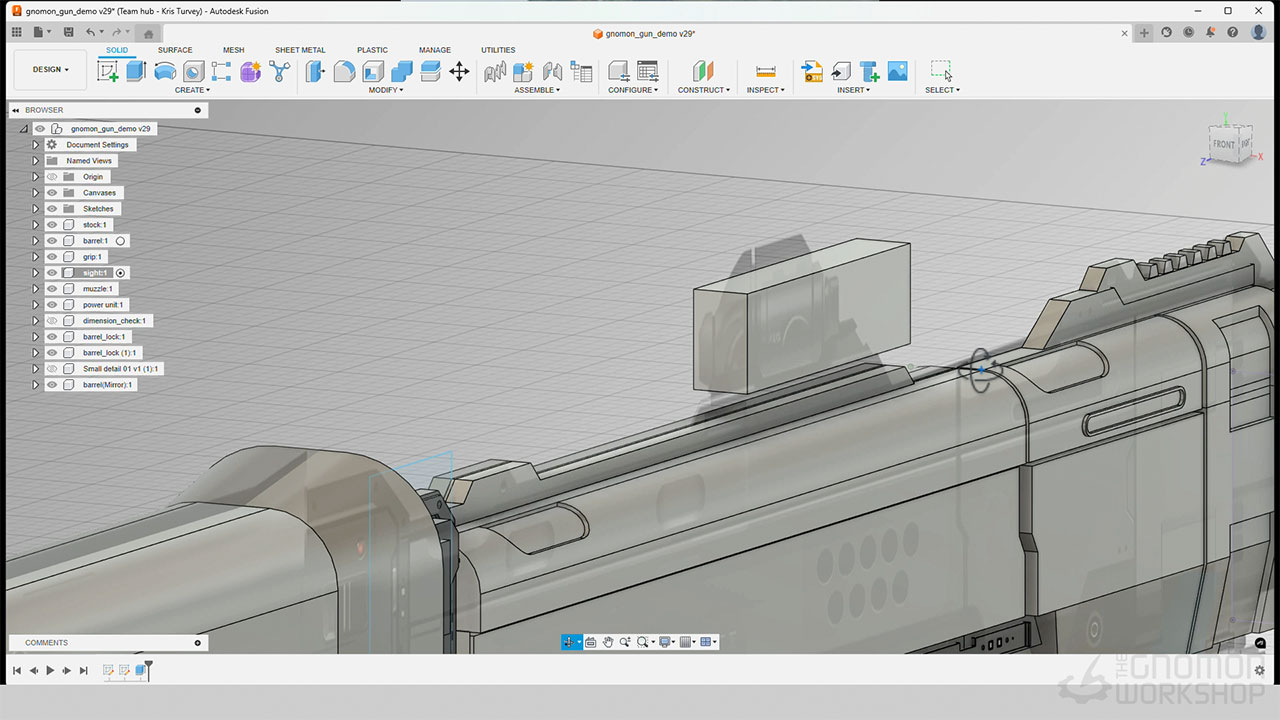Image resolution: width=1280 pixels, height=720 pixels.
Task: Click the Measure tool icon
Action: pos(766,71)
